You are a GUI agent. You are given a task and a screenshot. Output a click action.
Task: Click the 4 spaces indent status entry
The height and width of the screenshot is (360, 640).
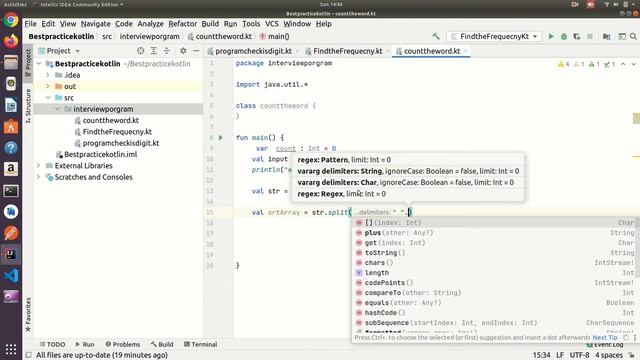609,355
